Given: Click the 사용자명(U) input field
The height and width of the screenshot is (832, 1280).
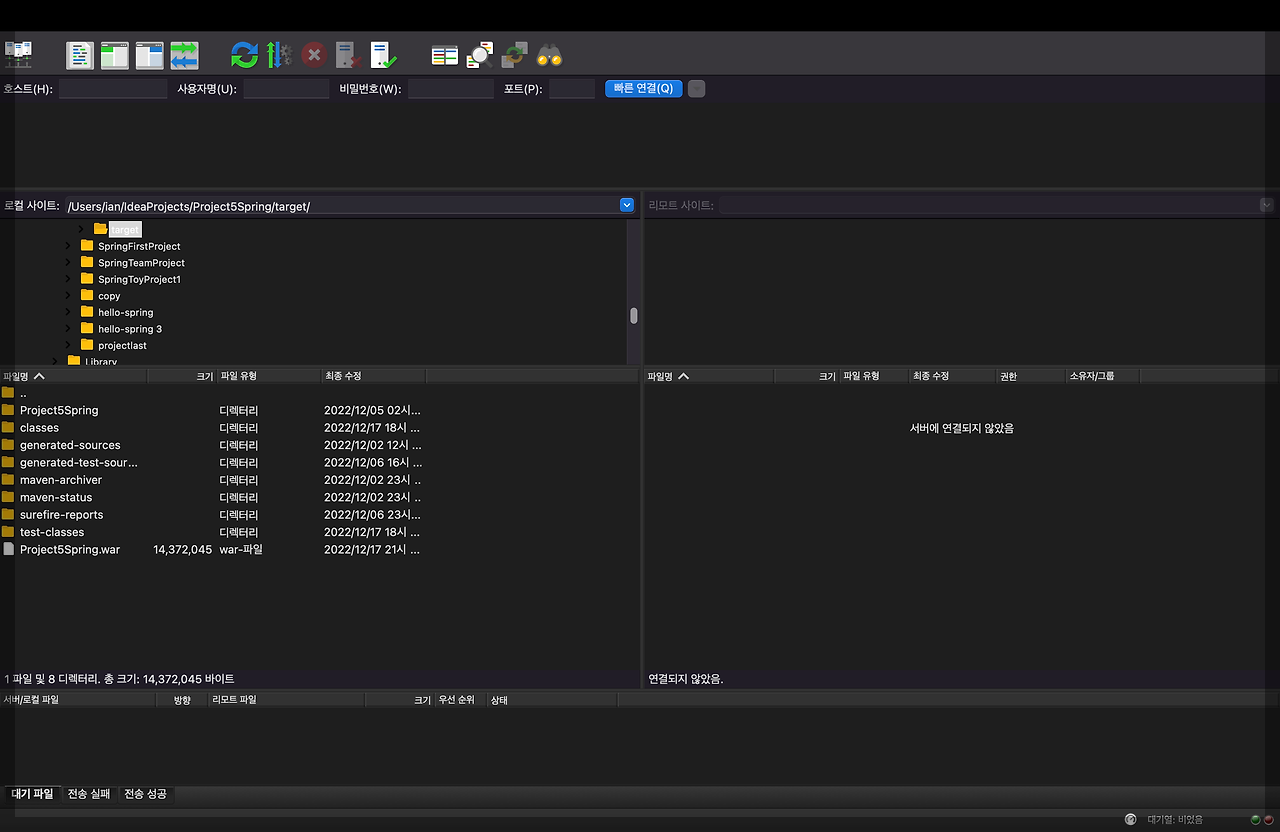Looking at the screenshot, I should [x=286, y=88].
